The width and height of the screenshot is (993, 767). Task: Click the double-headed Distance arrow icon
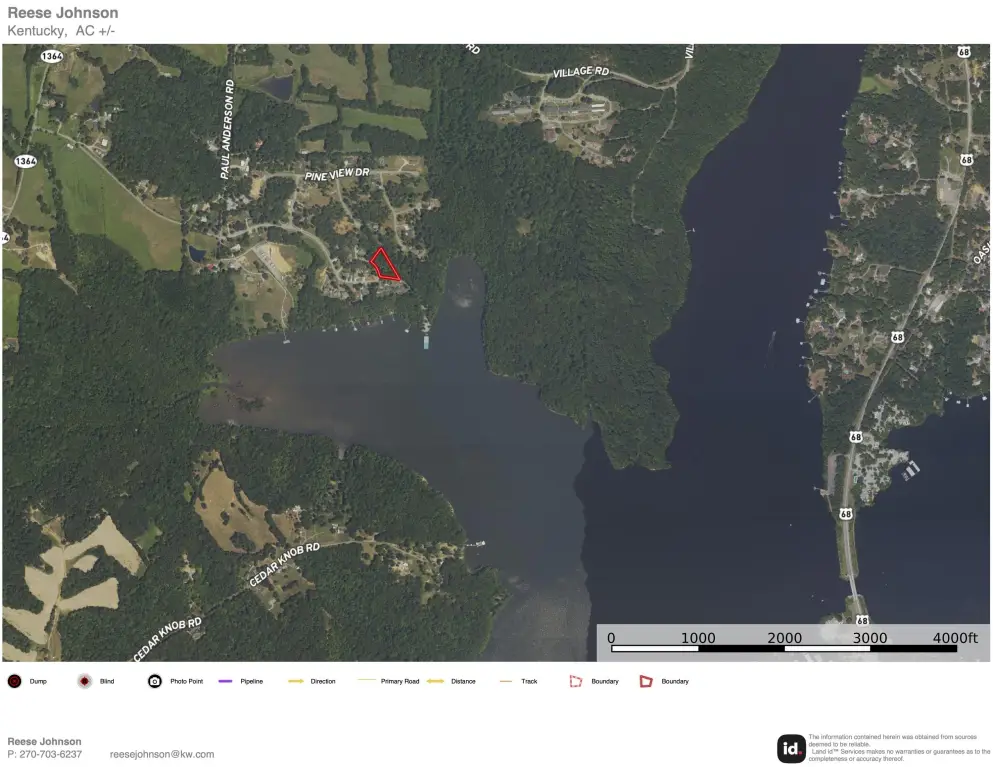pos(436,681)
